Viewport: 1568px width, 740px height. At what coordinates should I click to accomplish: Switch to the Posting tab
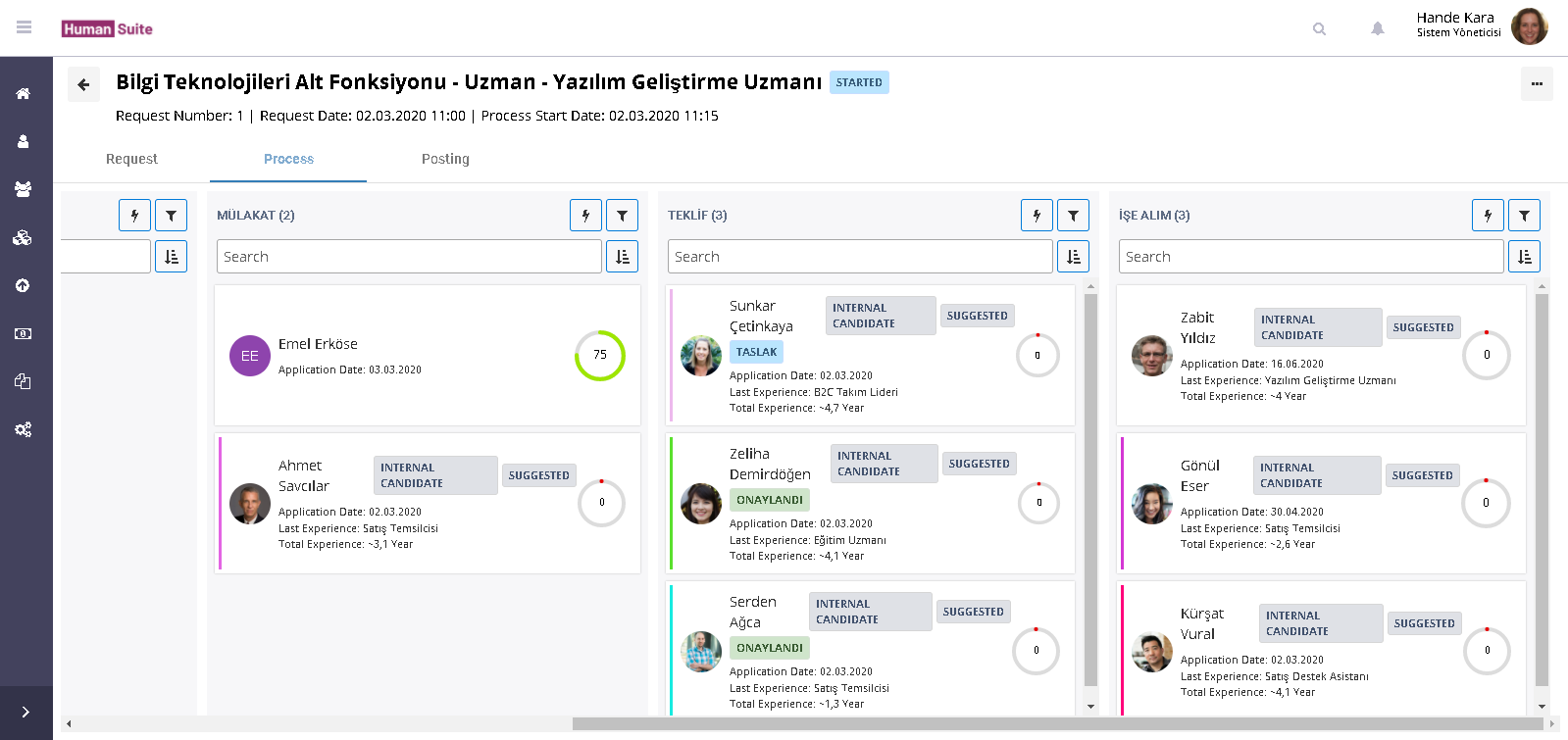(x=445, y=159)
